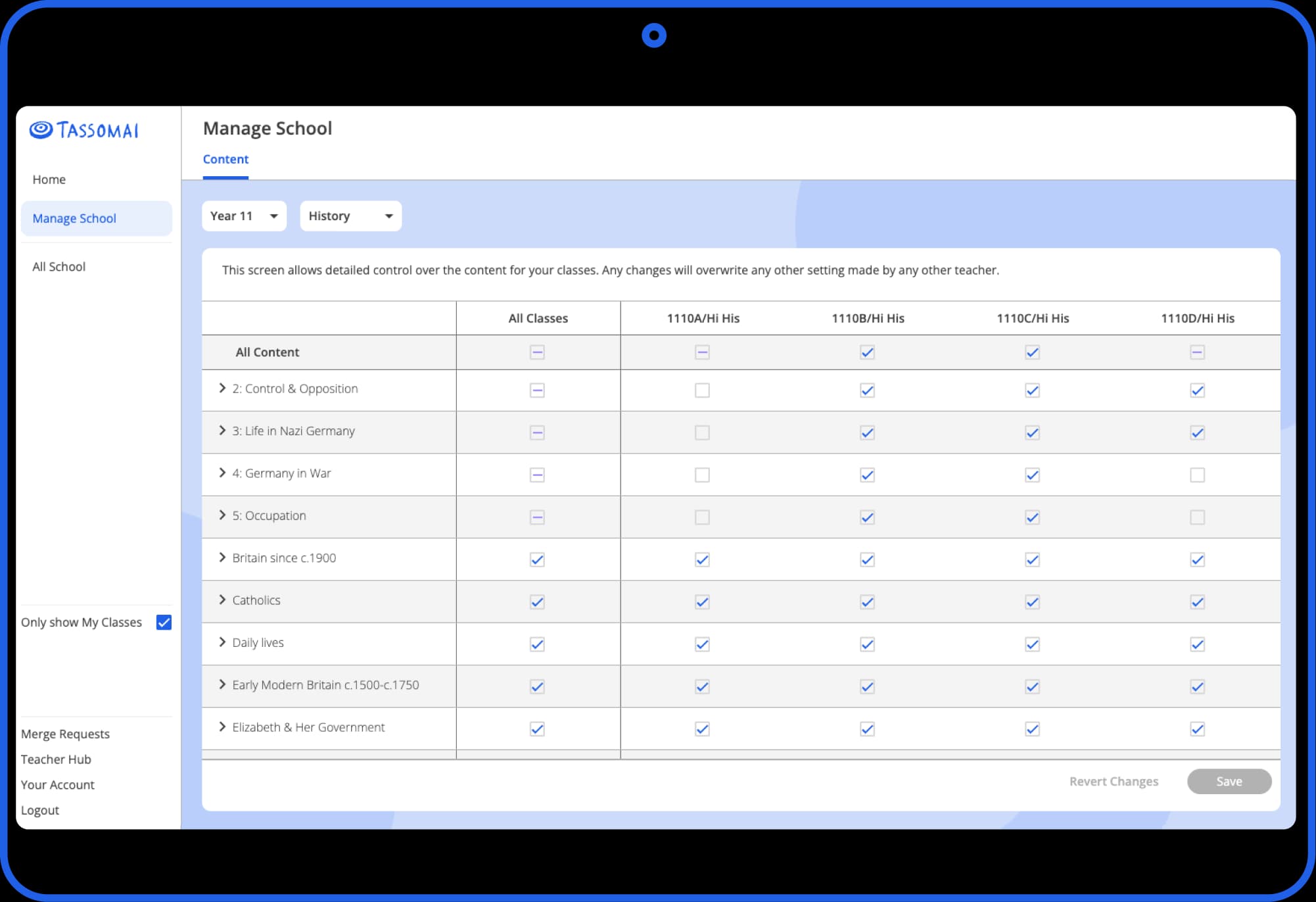The height and width of the screenshot is (902, 1316).
Task: Uncheck Daily lives for 1110D/Hi His
Action: [x=1197, y=644]
